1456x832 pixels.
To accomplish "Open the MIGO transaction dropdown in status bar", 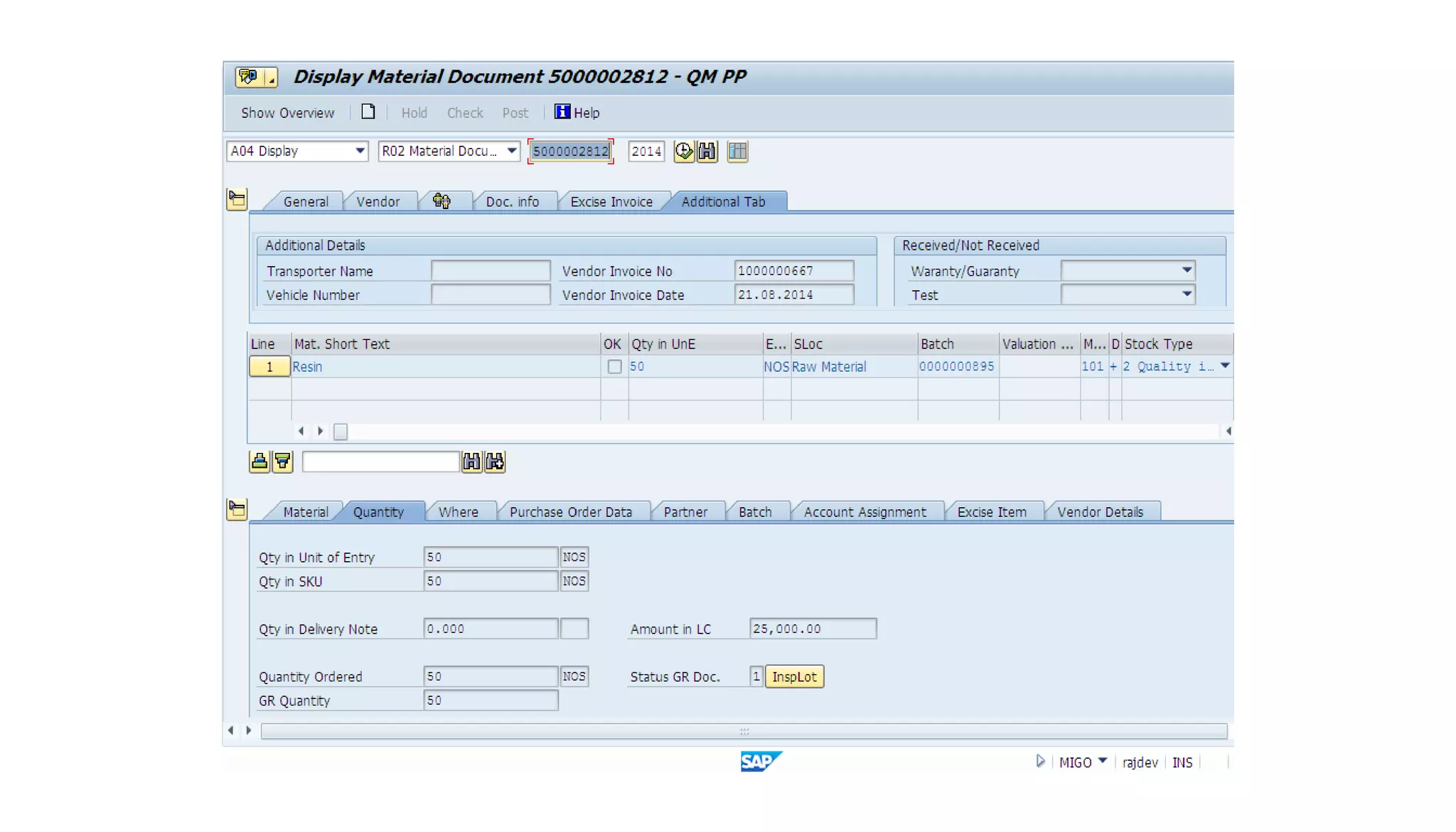I will (1102, 762).
